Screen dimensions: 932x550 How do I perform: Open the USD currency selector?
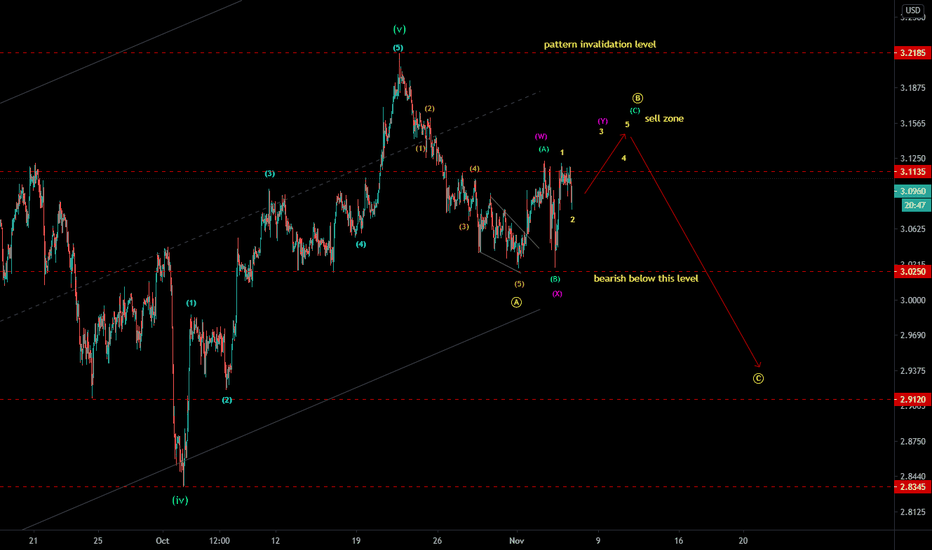click(912, 10)
